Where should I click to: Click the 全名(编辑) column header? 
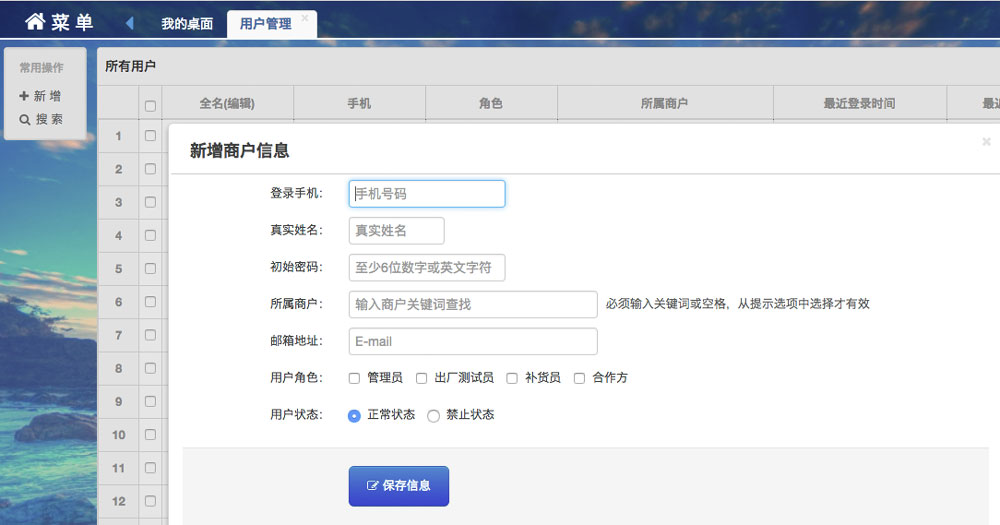(x=227, y=103)
